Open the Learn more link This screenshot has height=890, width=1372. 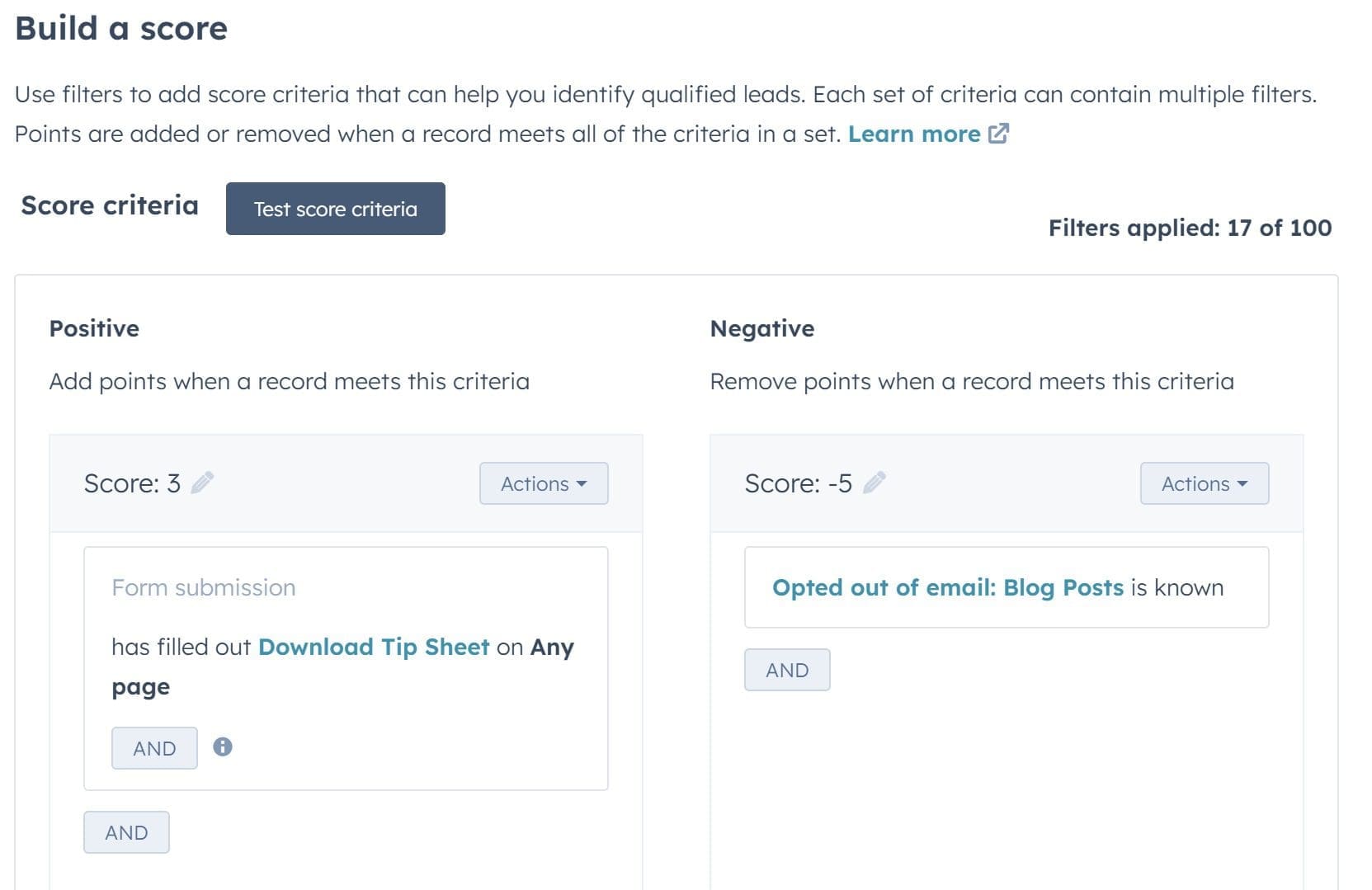(915, 133)
